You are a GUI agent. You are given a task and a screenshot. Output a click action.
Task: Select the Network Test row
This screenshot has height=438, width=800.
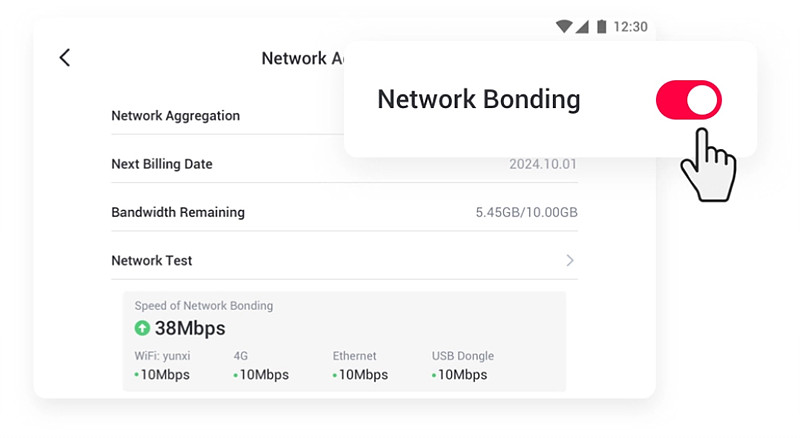point(344,260)
